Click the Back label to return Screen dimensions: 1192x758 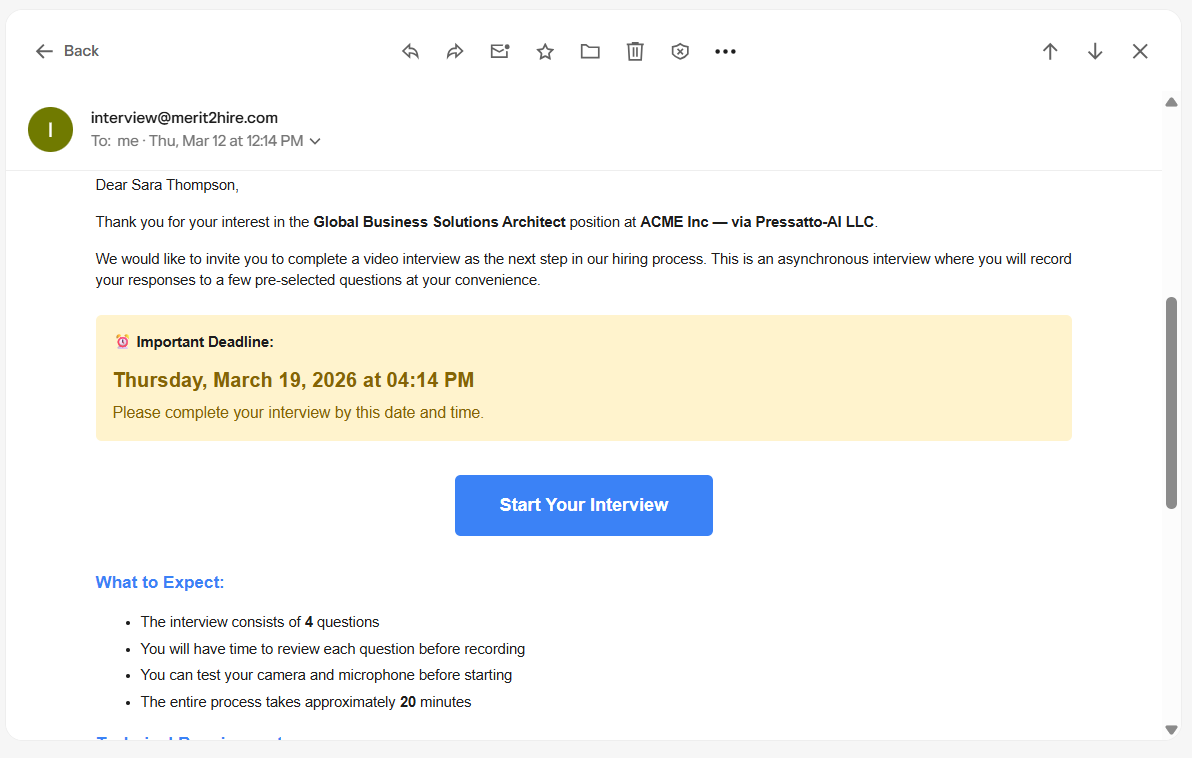point(82,51)
